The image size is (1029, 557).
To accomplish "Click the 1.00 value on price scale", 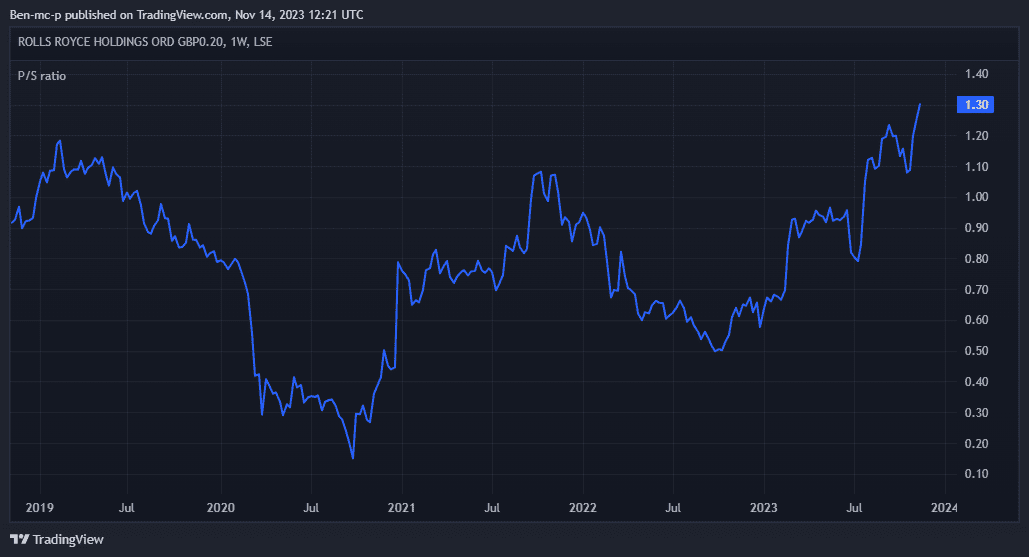I will [x=976, y=197].
